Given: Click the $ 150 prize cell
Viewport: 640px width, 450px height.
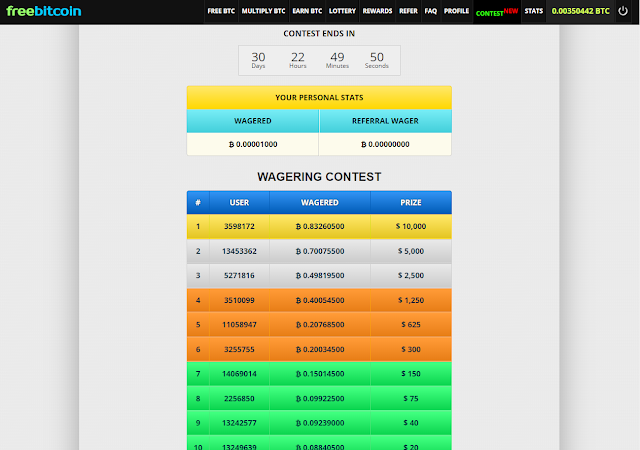Looking at the screenshot, I should coord(411,374).
